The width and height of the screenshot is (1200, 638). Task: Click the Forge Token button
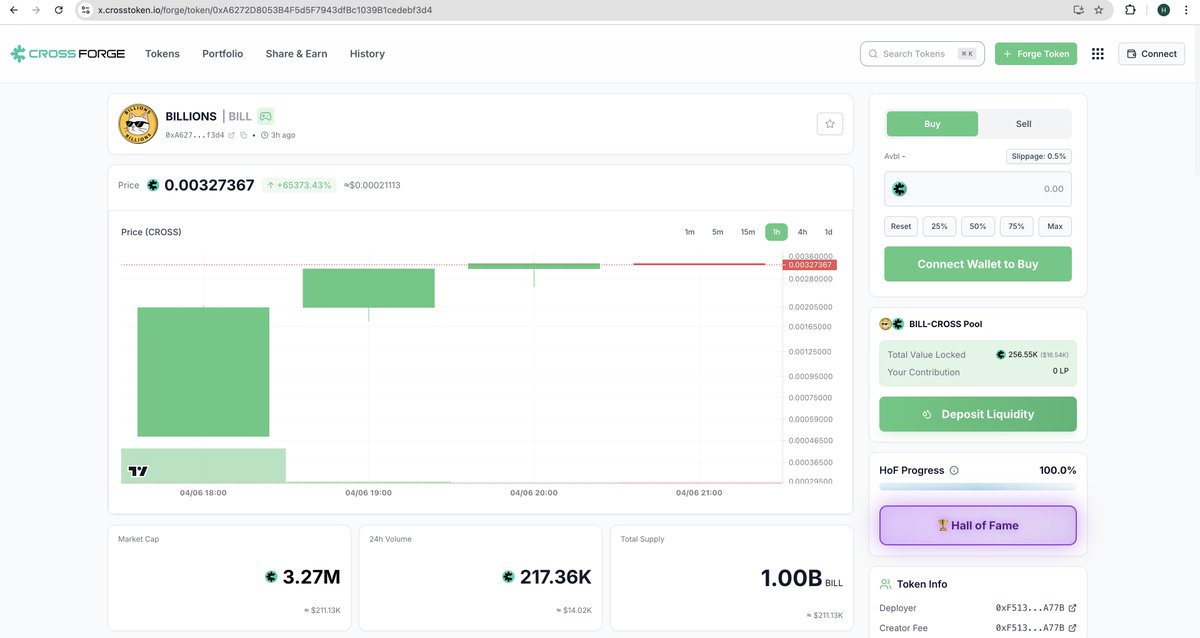click(1036, 54)
